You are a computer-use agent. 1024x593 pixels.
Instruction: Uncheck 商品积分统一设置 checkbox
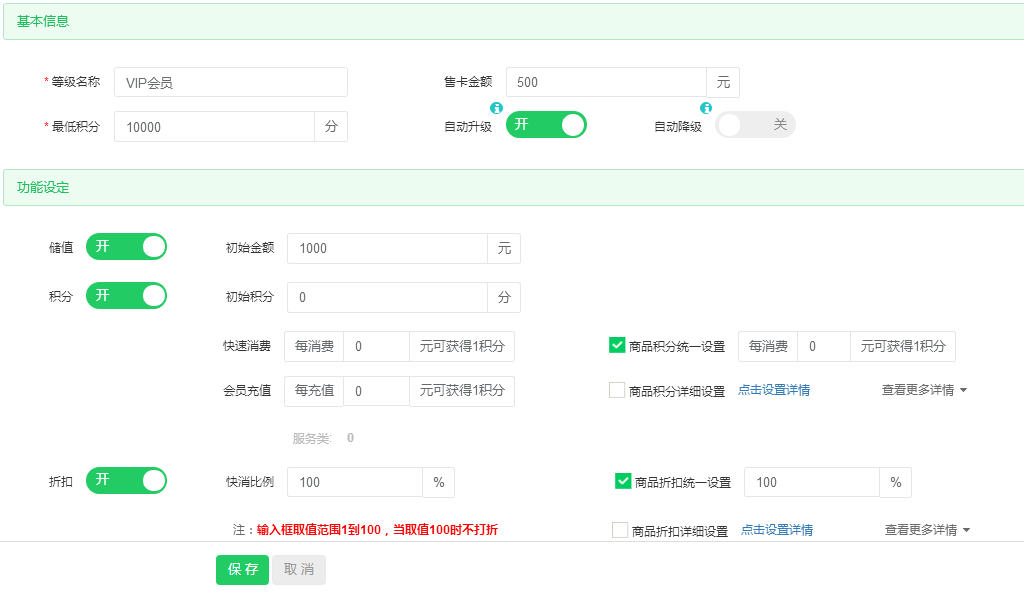pyautogui.click(x=617, y=345)
